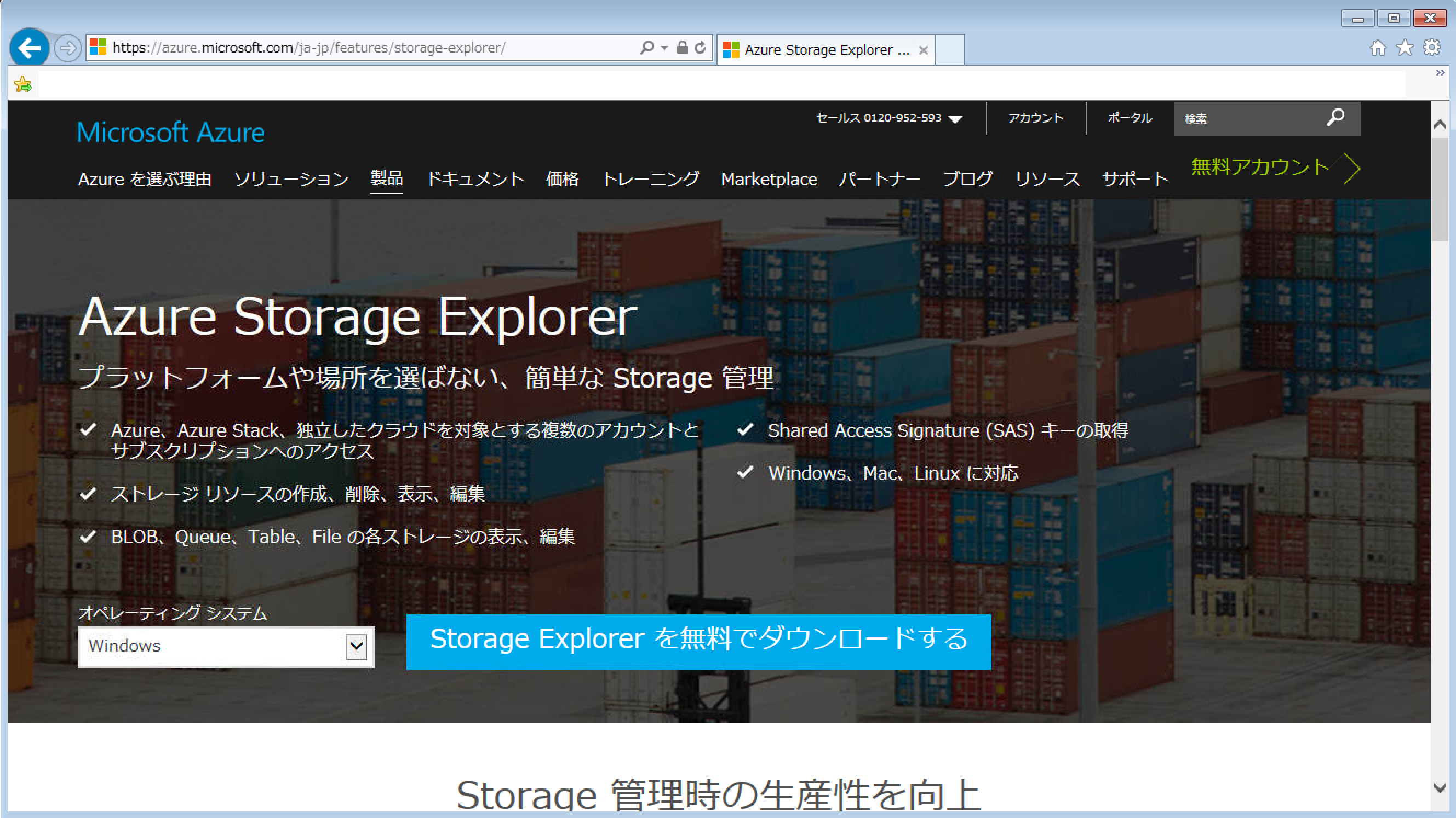Open the 無料アカウント link
This screenshot has width=1456, height=818.
point(1260,166)
